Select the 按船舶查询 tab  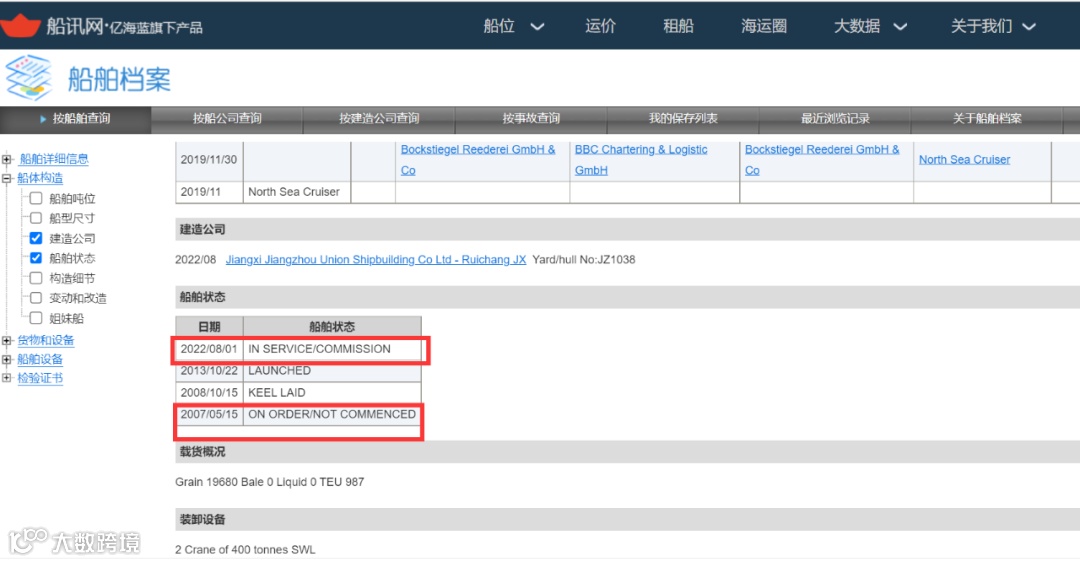coord(76,118)
